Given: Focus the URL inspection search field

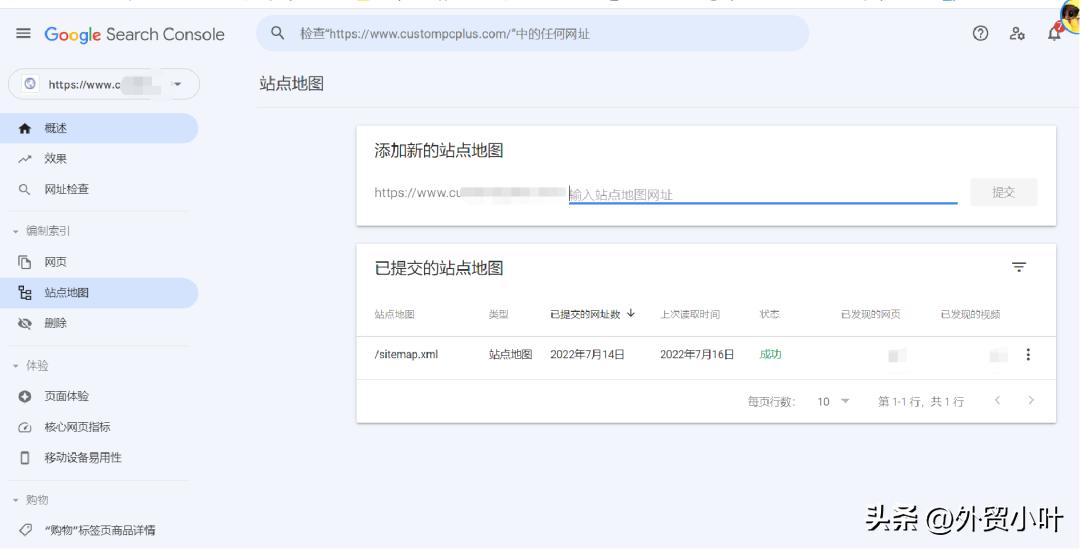Looking at the screenshot, I should point(532,33).
